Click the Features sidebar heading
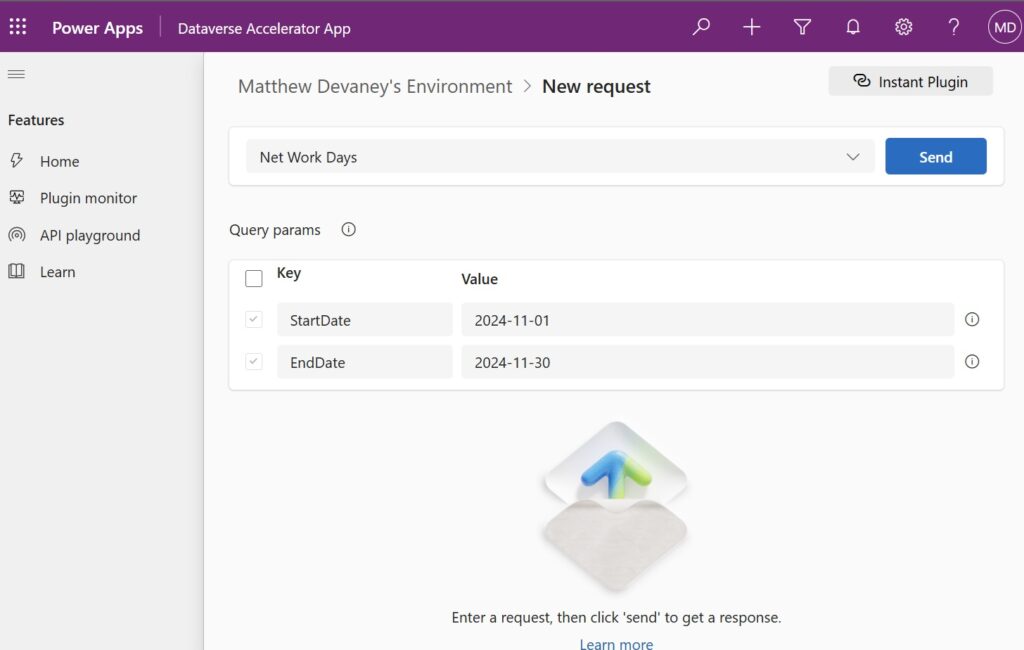The height and width of the screenshot is (650, 1024). pos(36,120)
